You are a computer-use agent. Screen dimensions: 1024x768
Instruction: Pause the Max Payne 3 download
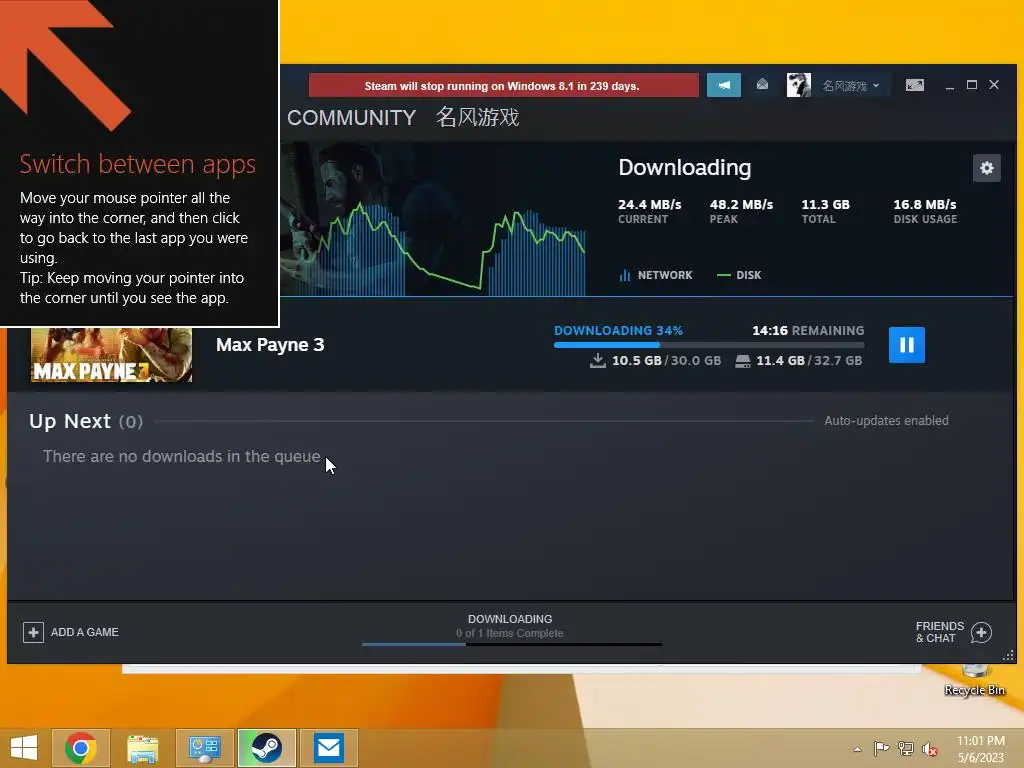(x=906, y=345)
